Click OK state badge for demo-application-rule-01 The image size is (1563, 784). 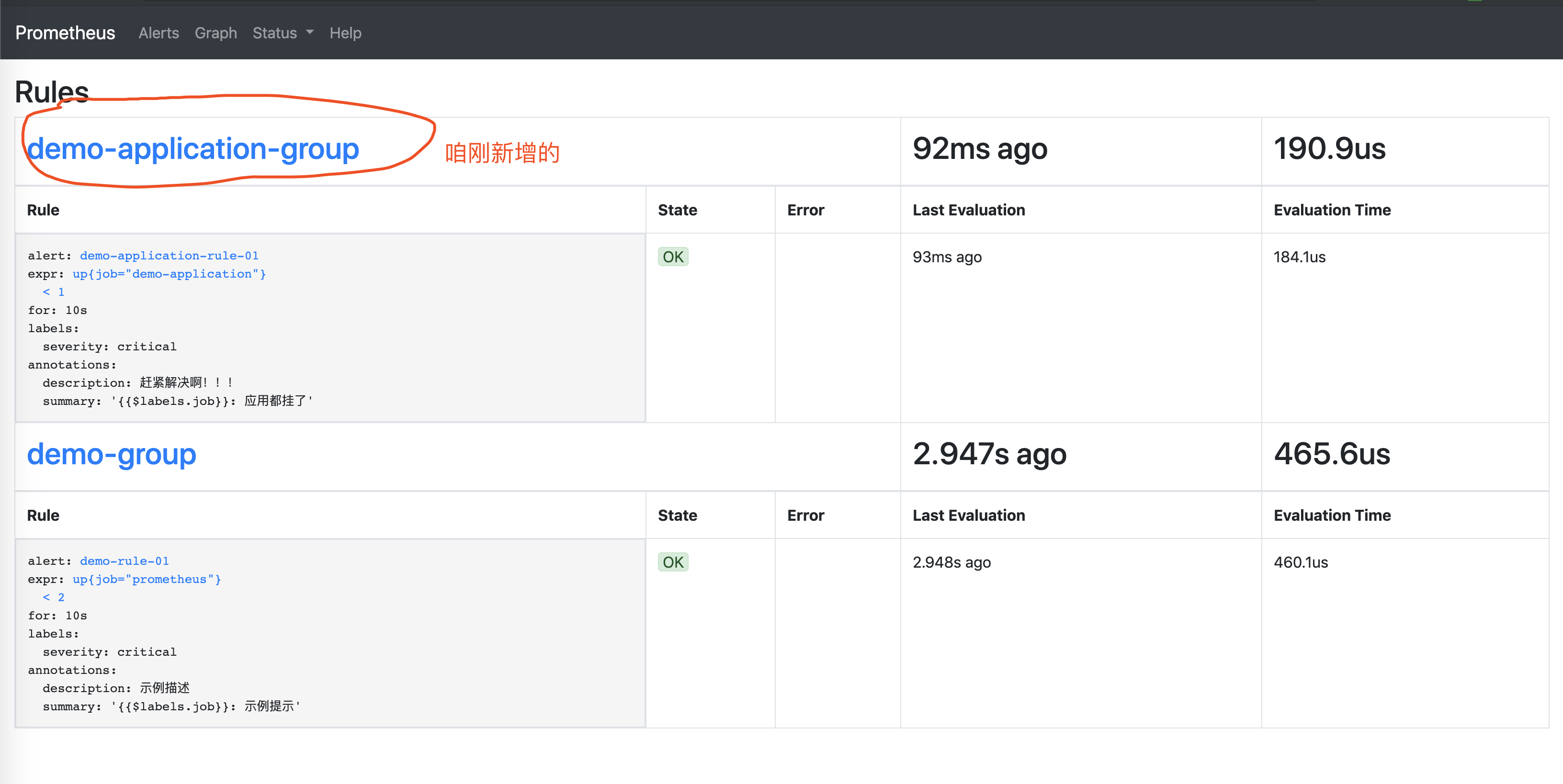[x=673, y=257]
